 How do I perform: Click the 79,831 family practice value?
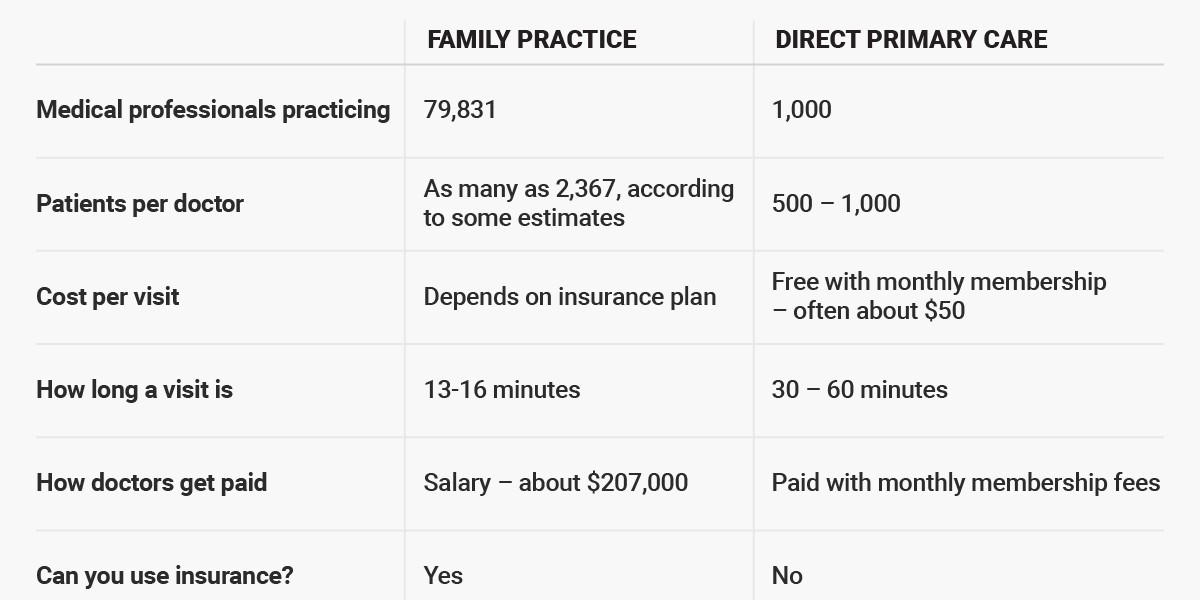[x=460, y=110]
